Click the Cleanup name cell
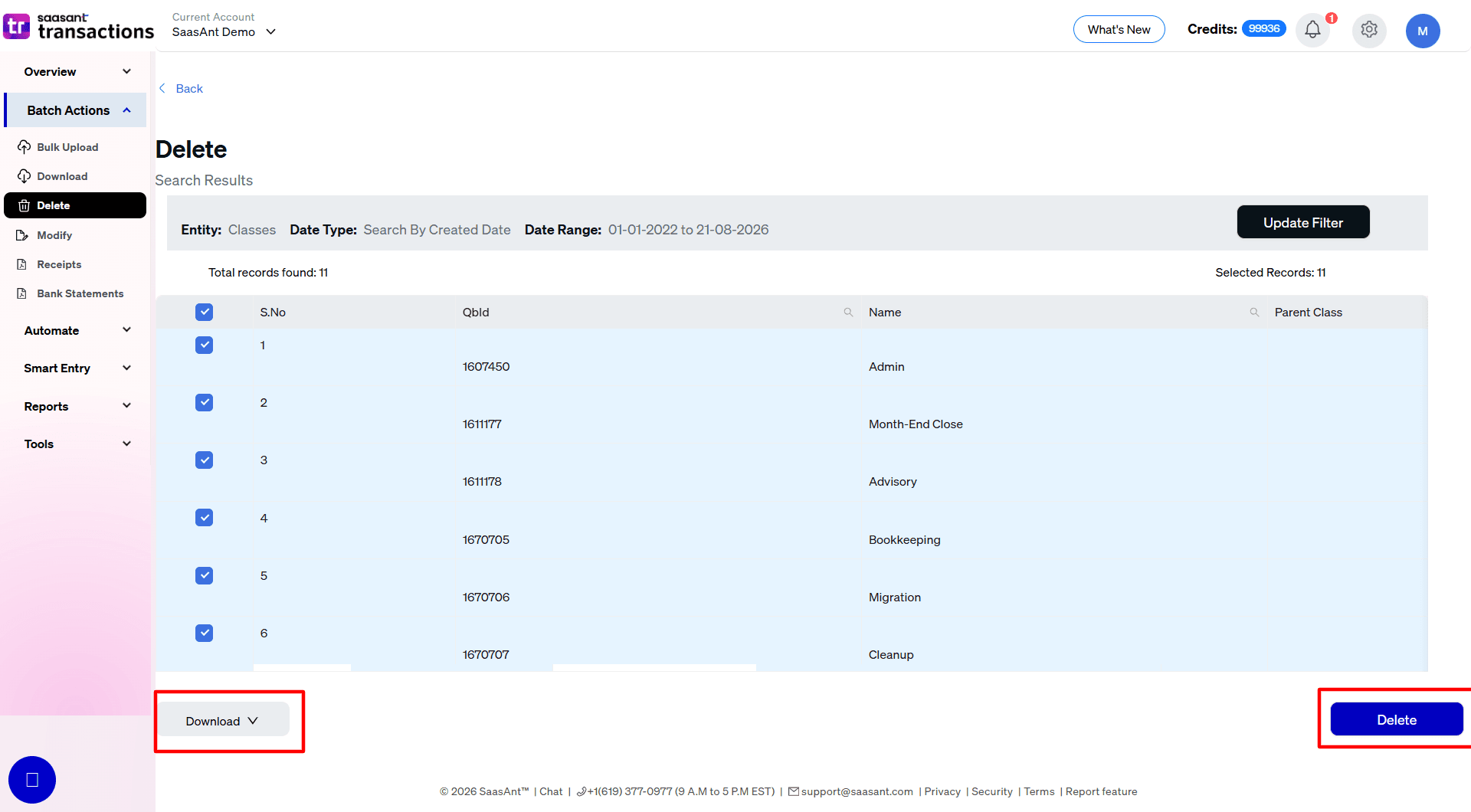Screen dimensions: 1471x812 pyautogui.click(x=891, y=655)
